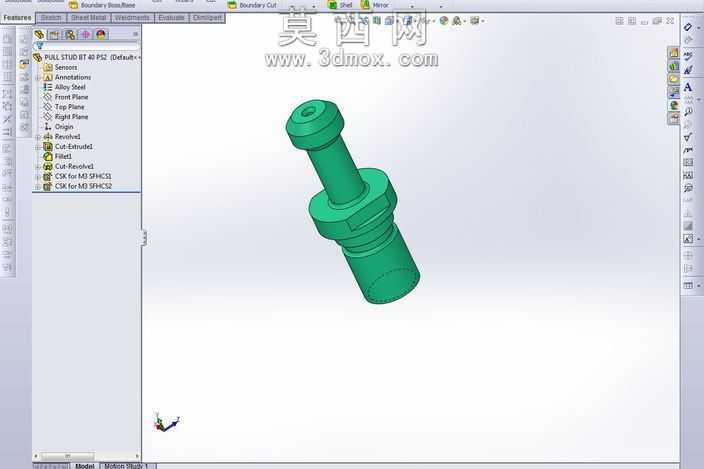Open the Smart Dimension dropdown arrow
Image resolution: width=704 pixels, height=469 pixels.
[x=699, y=28]
